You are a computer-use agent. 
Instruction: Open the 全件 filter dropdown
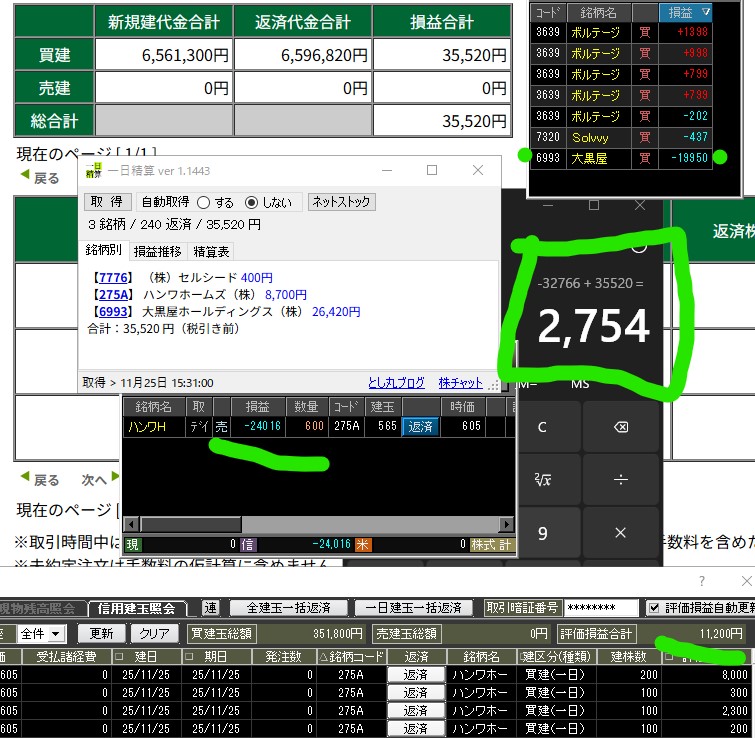[42, 633]
